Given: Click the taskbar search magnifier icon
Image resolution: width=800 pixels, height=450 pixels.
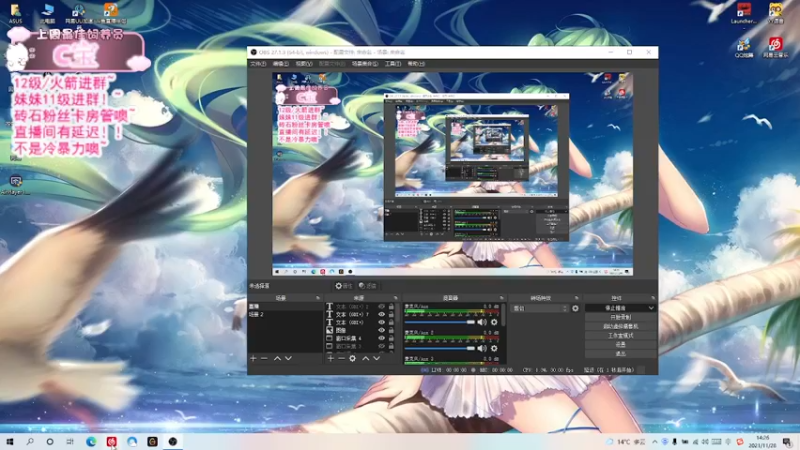Looking at the screenshot, I should coord(30,442).
